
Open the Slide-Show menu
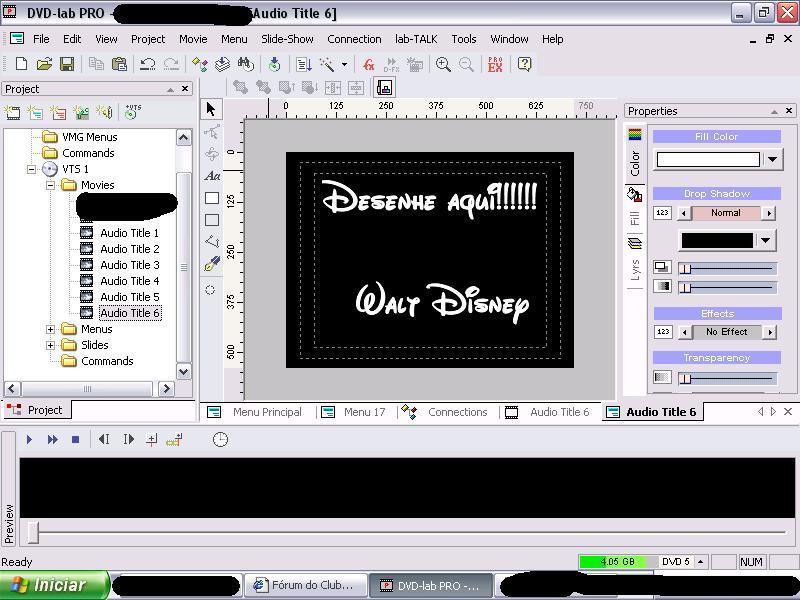click(287, 39)
